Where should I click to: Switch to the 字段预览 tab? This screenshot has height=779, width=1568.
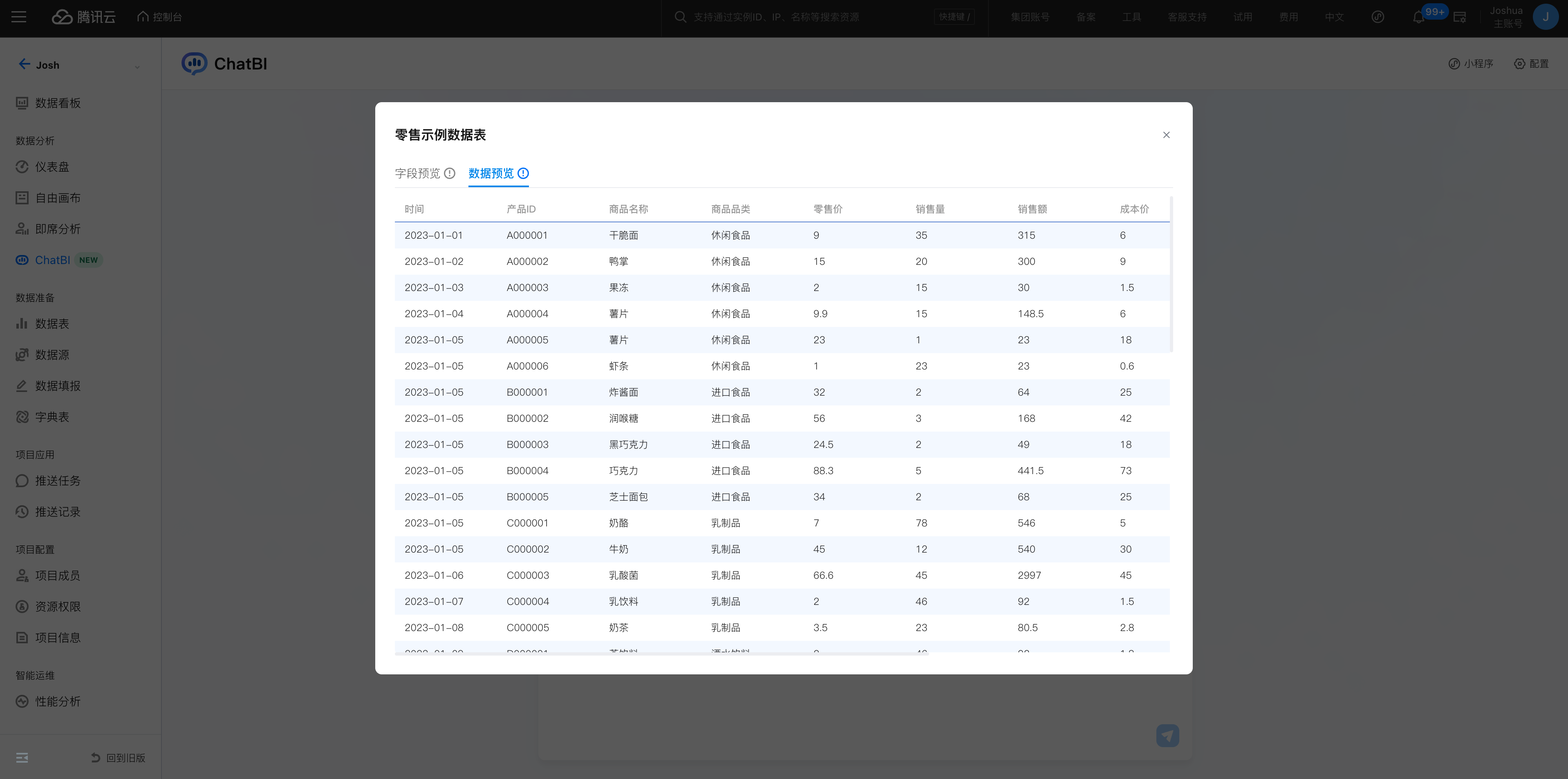(x=417, y=173)
